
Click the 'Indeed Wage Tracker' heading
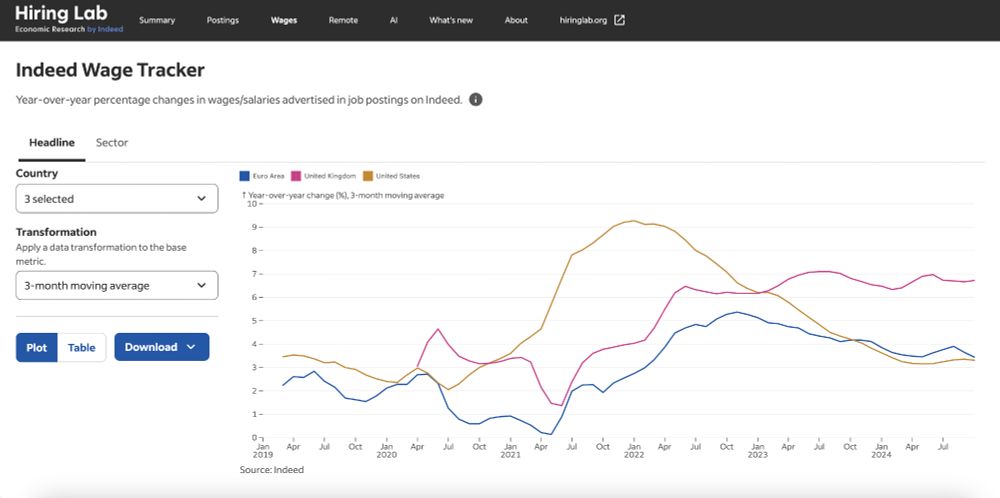click(x=110, y=70)
